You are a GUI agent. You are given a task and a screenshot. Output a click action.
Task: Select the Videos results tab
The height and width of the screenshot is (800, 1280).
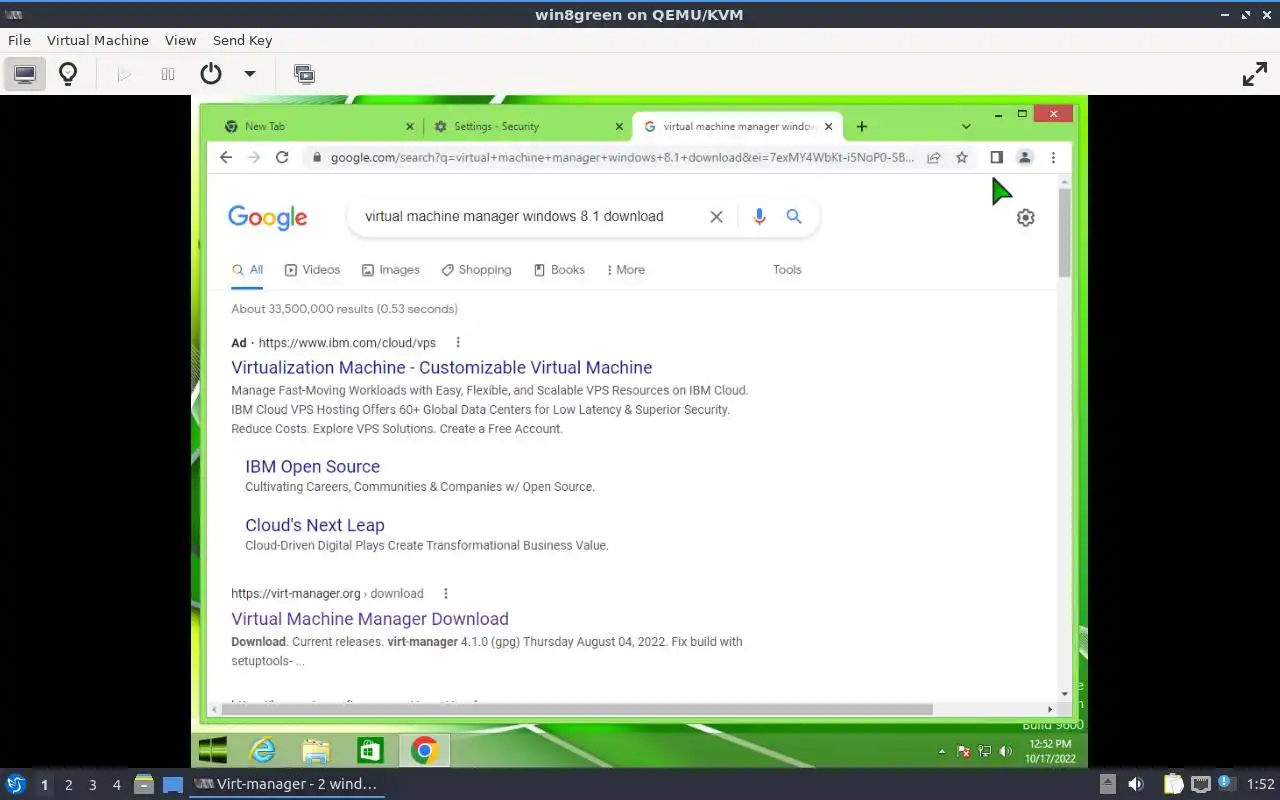click(x=313, y=270)
